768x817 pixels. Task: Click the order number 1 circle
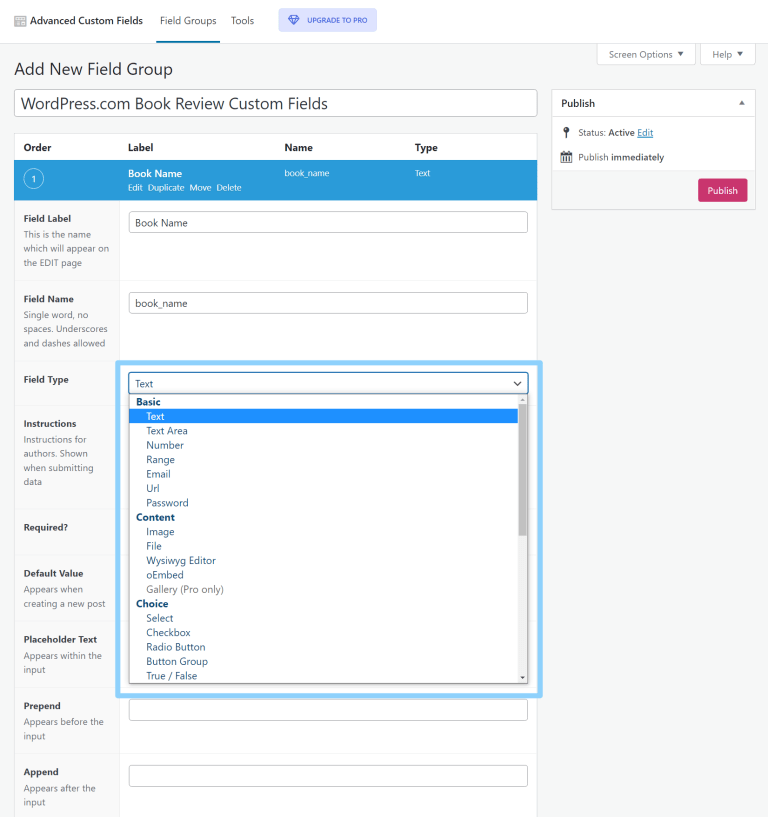33,179
